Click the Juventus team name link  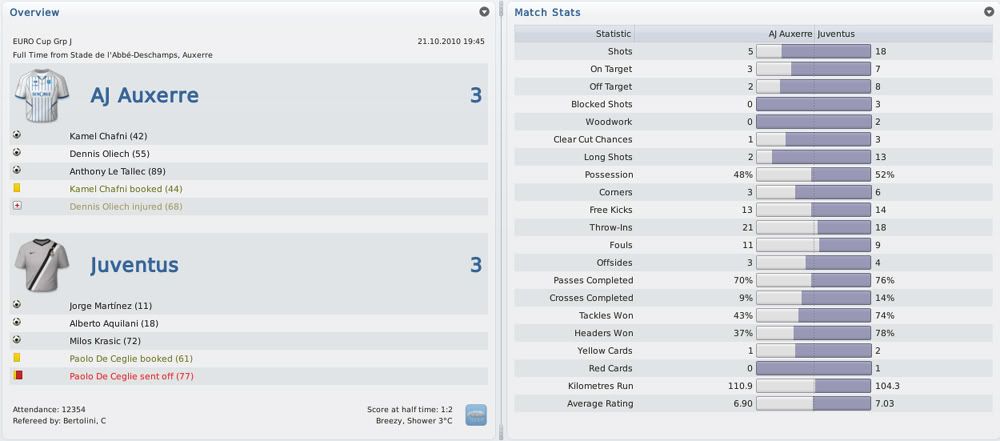(x=134, y=265)
